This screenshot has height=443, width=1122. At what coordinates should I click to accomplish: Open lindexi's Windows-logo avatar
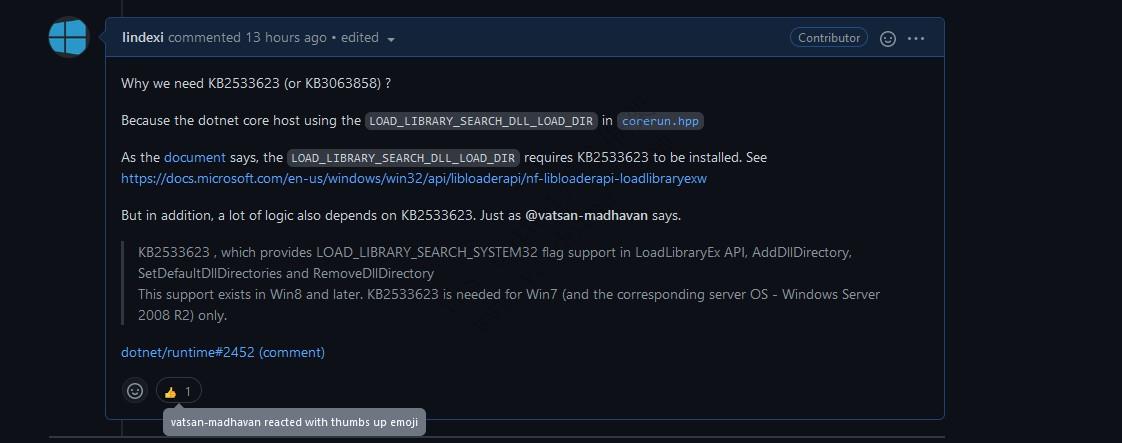point(68,36)
